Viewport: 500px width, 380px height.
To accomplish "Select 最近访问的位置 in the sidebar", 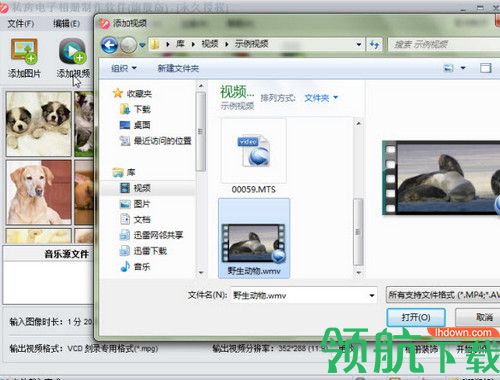I will (155, 141).
